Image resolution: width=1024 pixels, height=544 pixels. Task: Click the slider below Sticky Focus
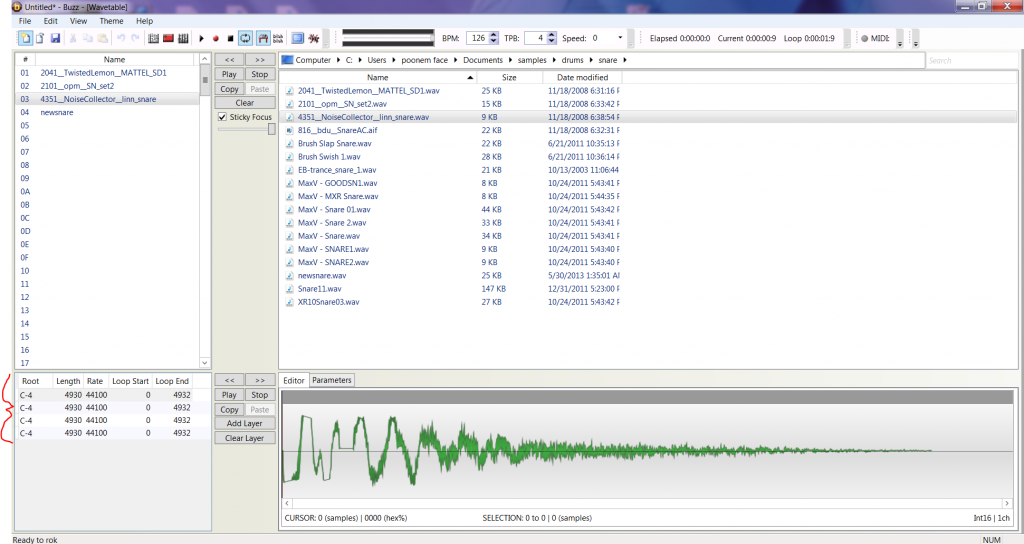click(247, 129)
